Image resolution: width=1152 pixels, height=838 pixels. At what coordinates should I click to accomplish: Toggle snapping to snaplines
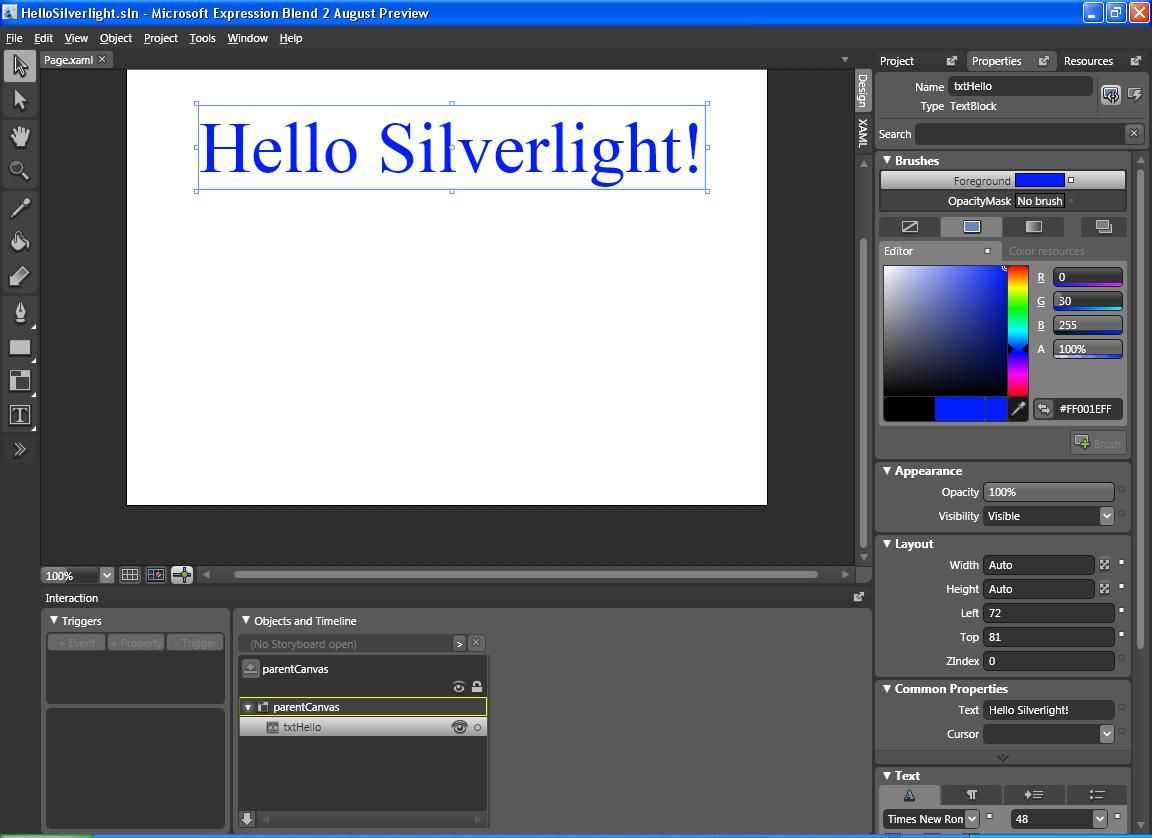pyautogui.click(x=182, y=575)
